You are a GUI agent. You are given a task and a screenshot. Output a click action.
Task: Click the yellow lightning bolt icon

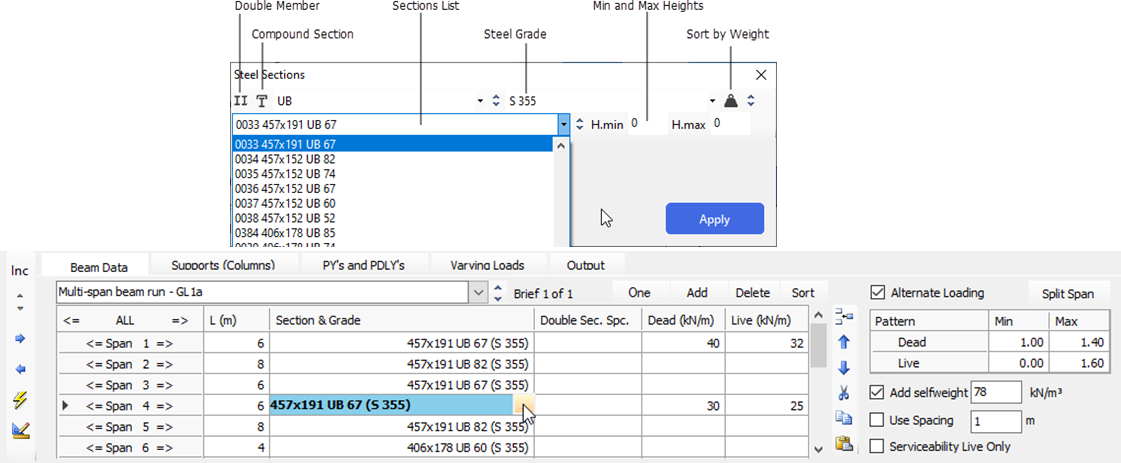tap(20, 400)
